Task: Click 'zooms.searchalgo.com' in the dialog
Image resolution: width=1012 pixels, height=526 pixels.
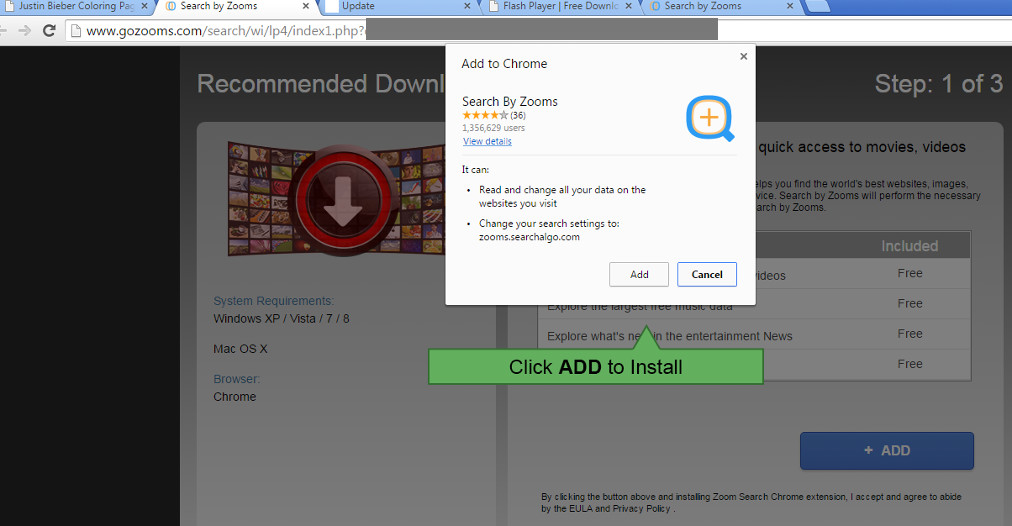Action: coord(529,237)
